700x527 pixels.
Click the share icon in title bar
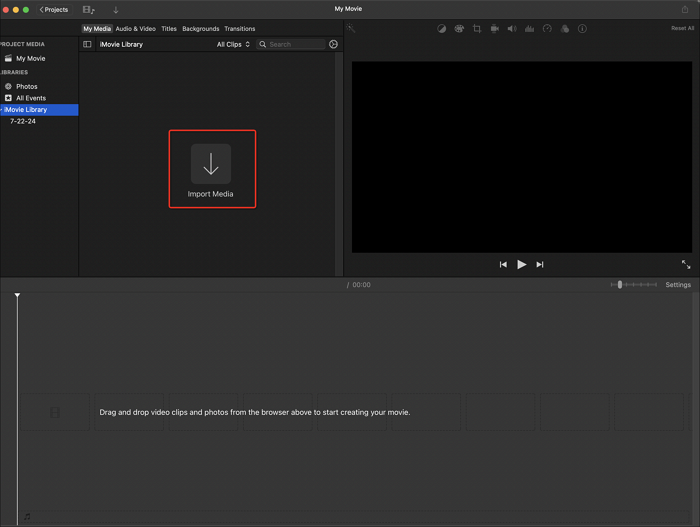tap(685, 9)
